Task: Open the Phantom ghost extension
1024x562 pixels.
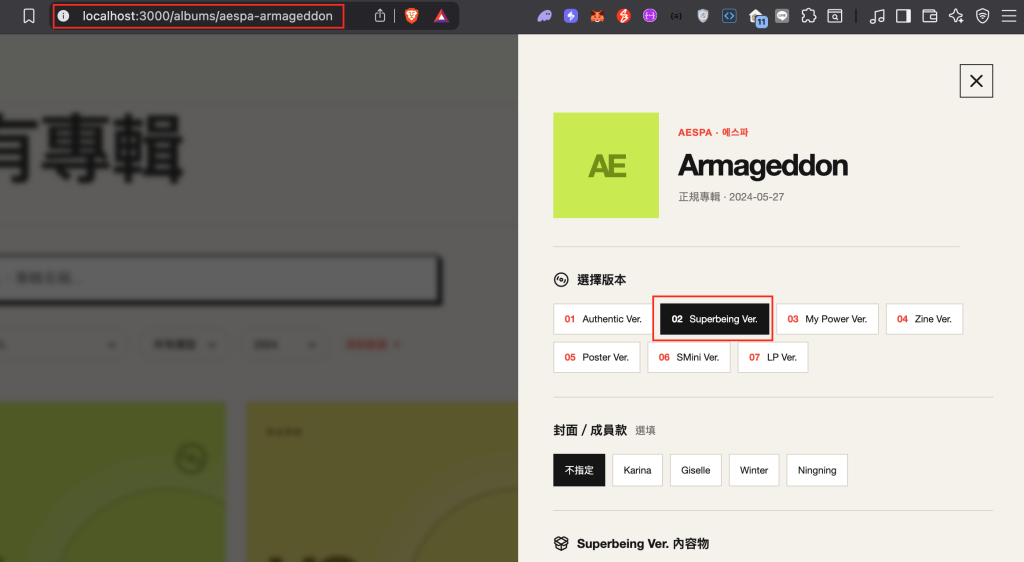Action: (545, 16)
